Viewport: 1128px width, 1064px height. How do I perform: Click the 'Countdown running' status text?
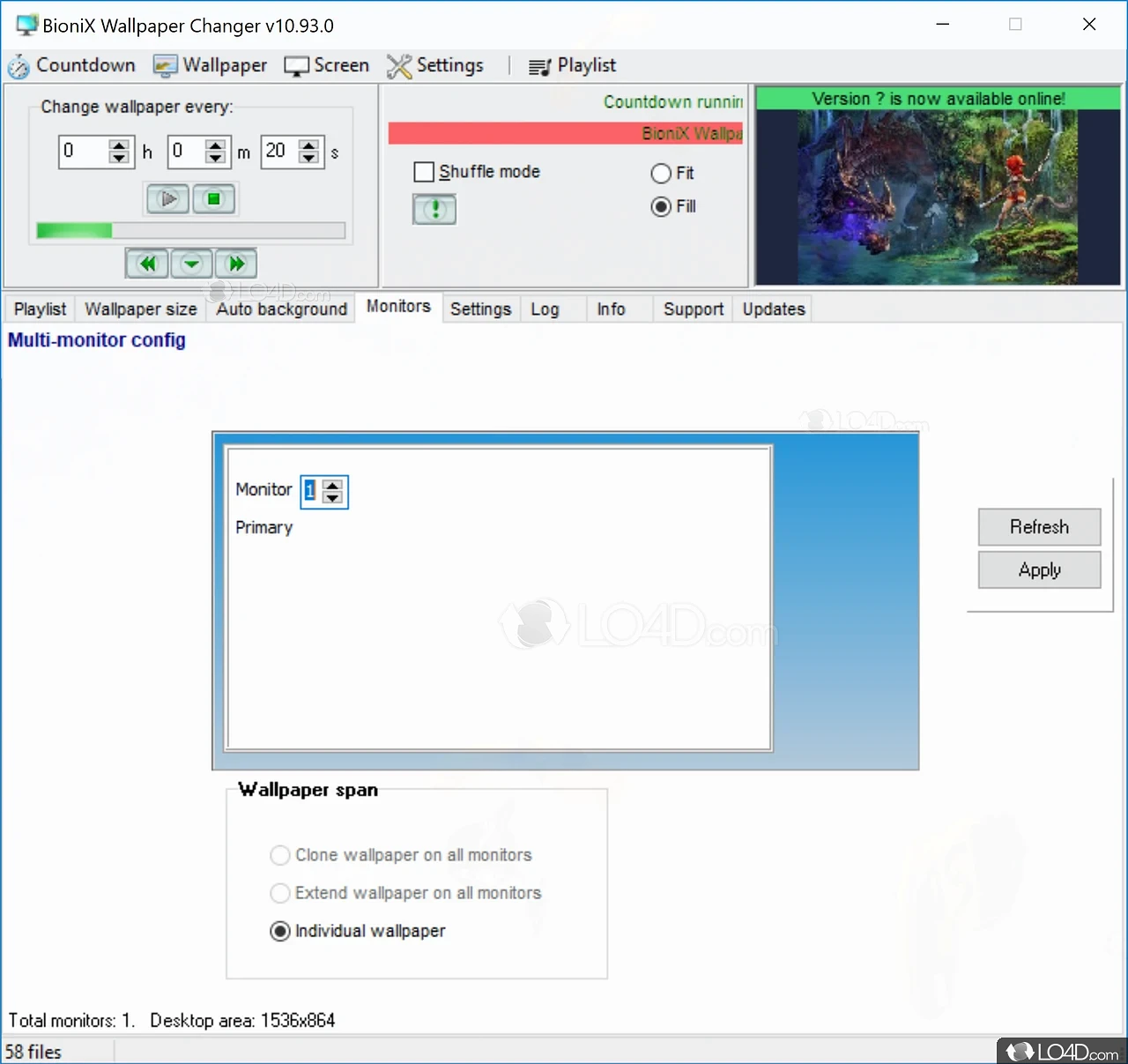point(673,102)
